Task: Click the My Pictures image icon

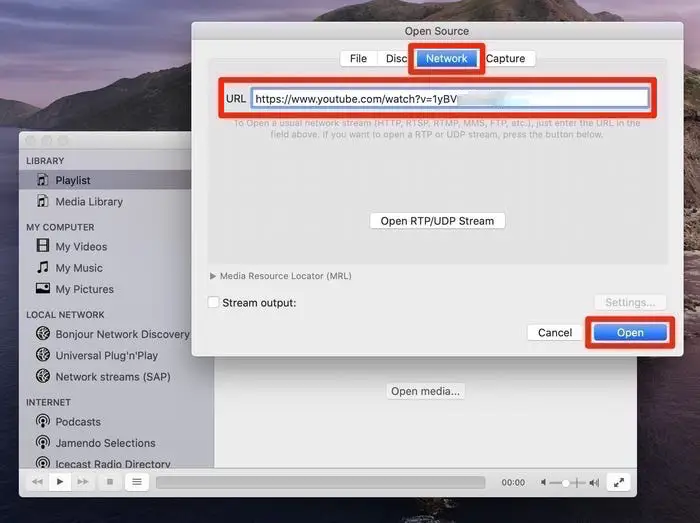Action: pyautogui.click(x=43, y=288)
